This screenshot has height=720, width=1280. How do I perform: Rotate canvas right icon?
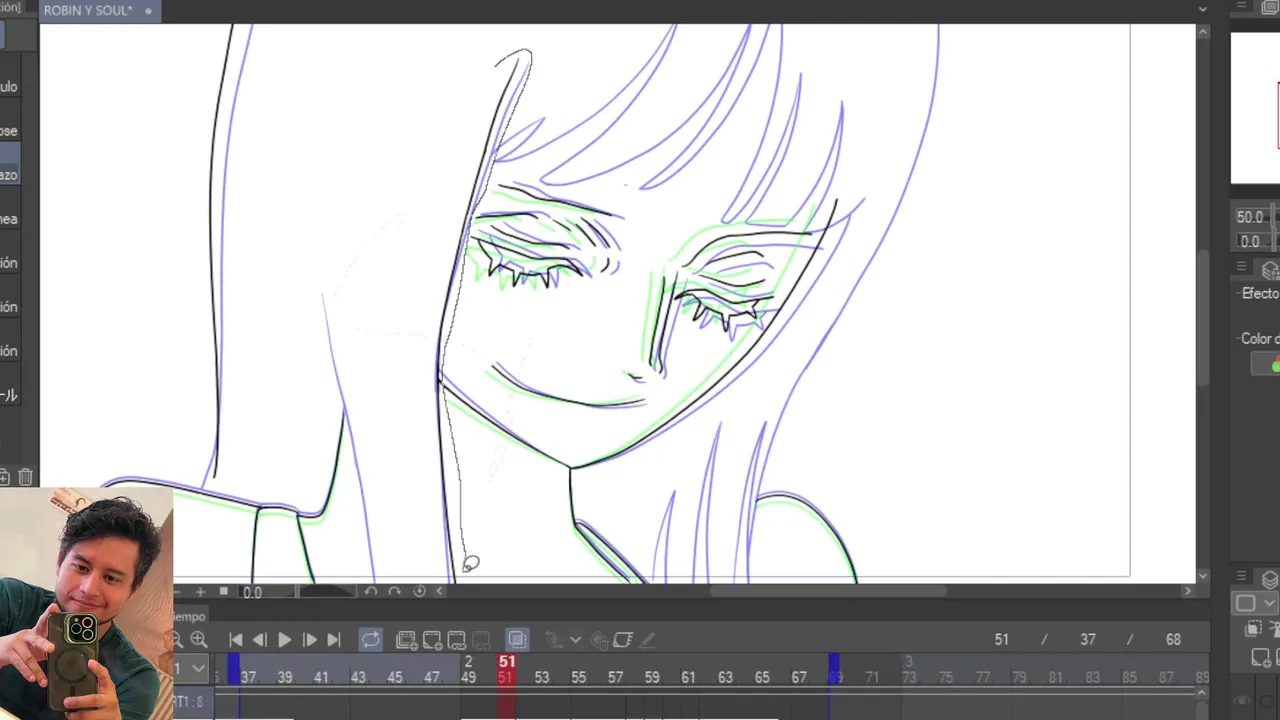[394, 592]
